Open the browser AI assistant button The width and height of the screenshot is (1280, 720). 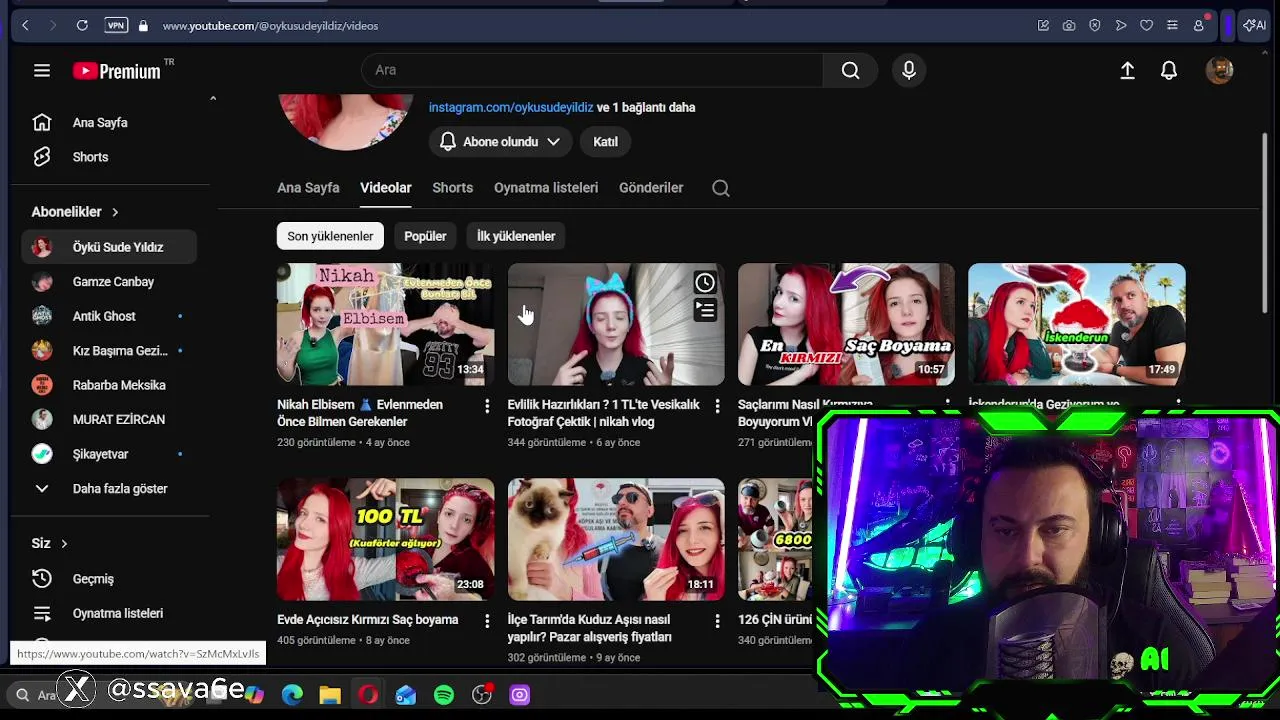pos(1254,25)
